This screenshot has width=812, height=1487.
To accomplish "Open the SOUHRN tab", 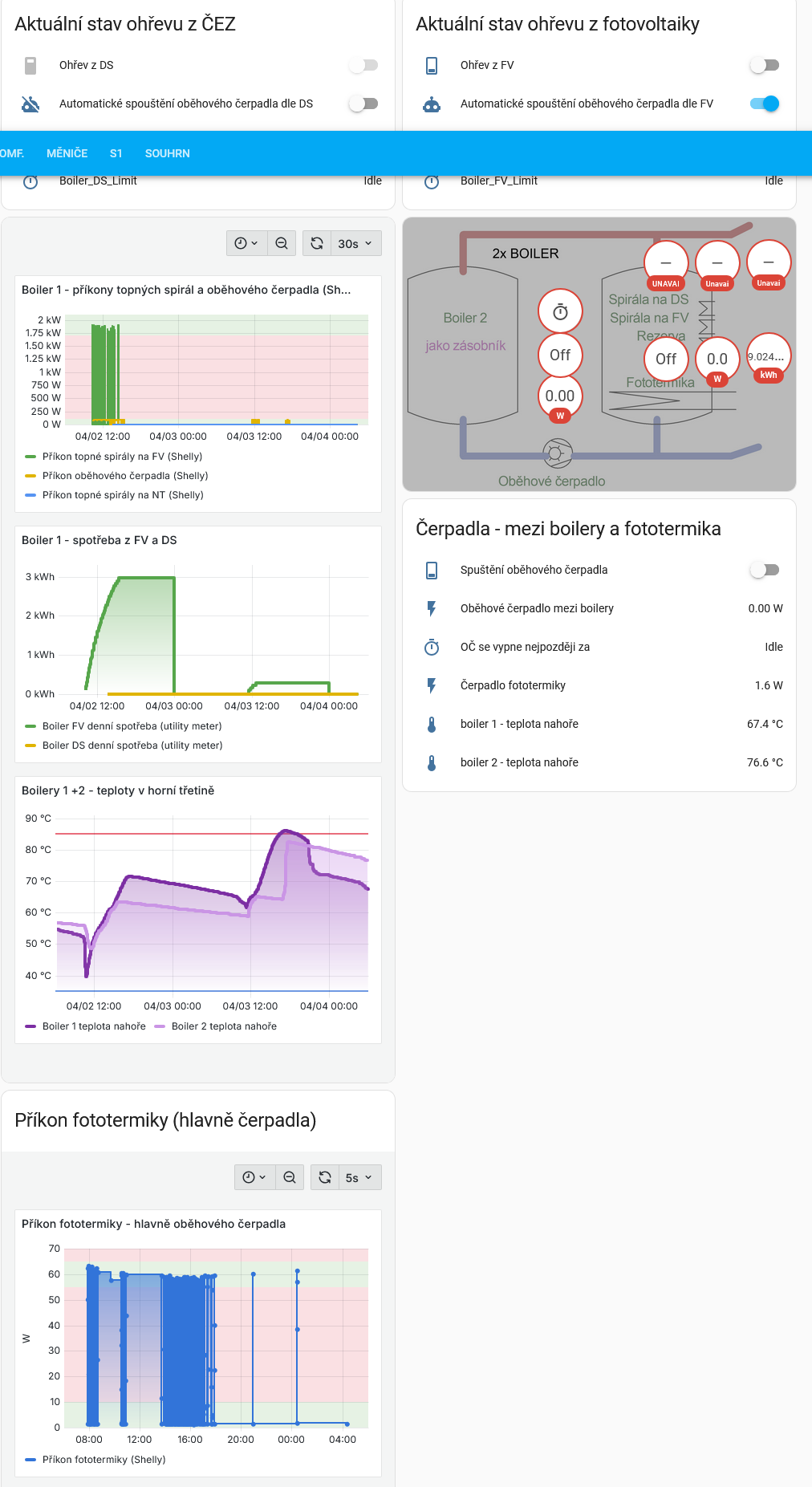I will (168, 153).
